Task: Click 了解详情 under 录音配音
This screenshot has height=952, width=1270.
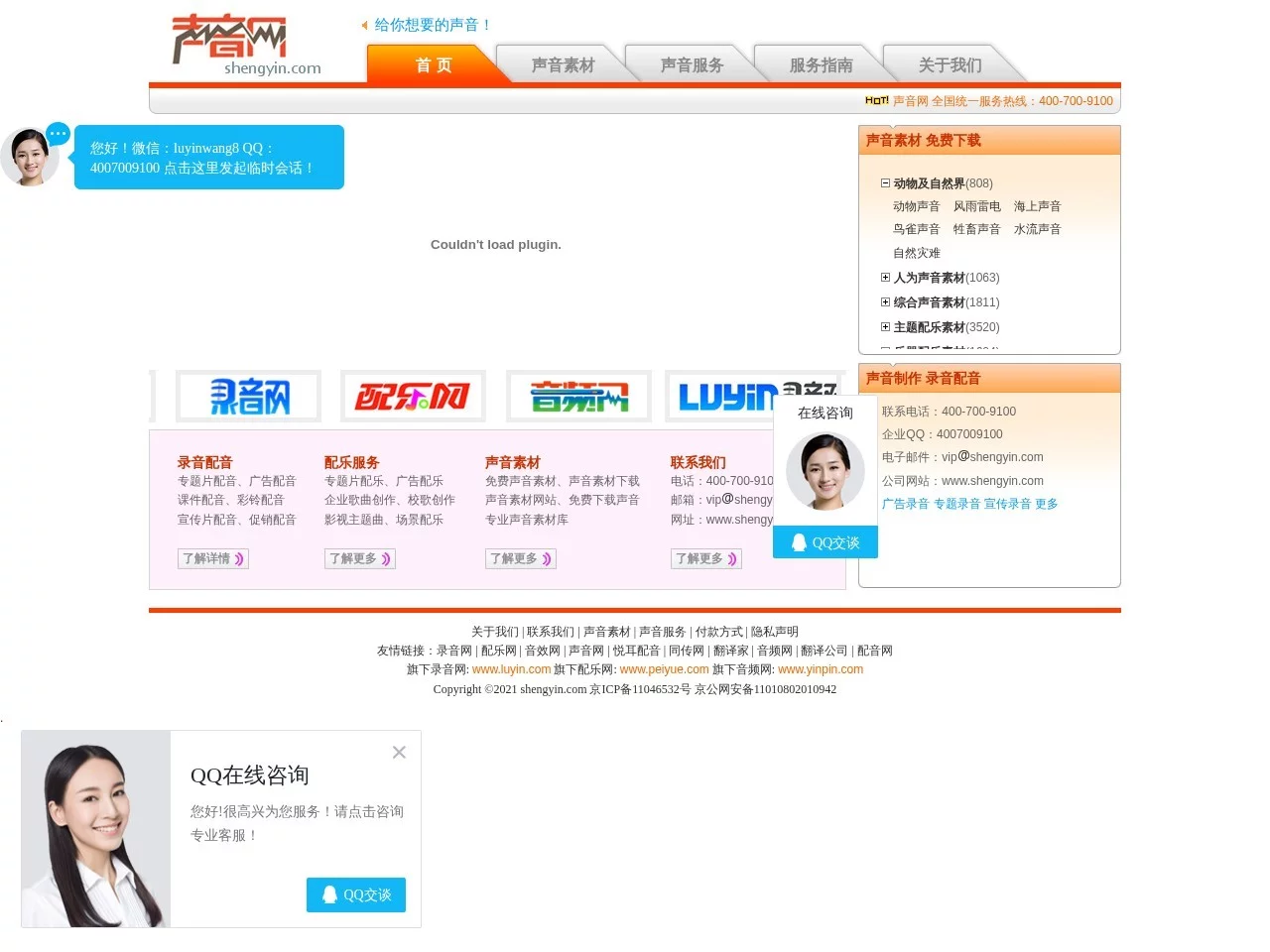Action: 212,559
